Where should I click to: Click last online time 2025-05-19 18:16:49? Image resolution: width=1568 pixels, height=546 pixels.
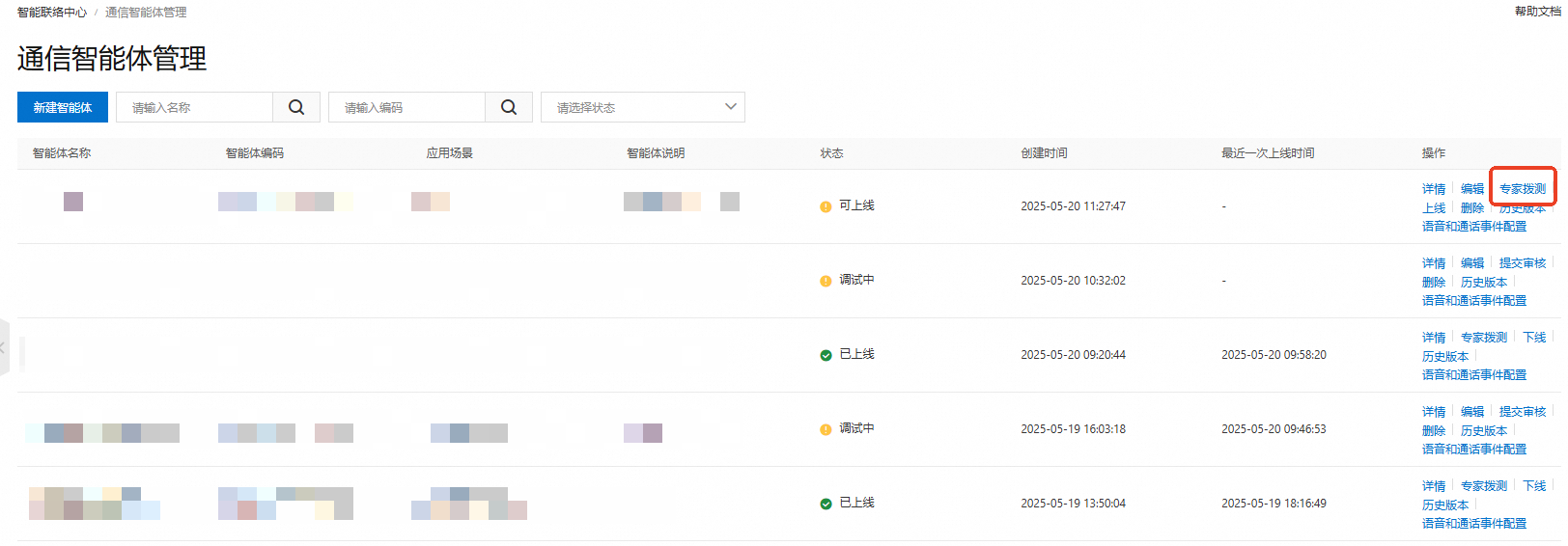click(1274, 504)
